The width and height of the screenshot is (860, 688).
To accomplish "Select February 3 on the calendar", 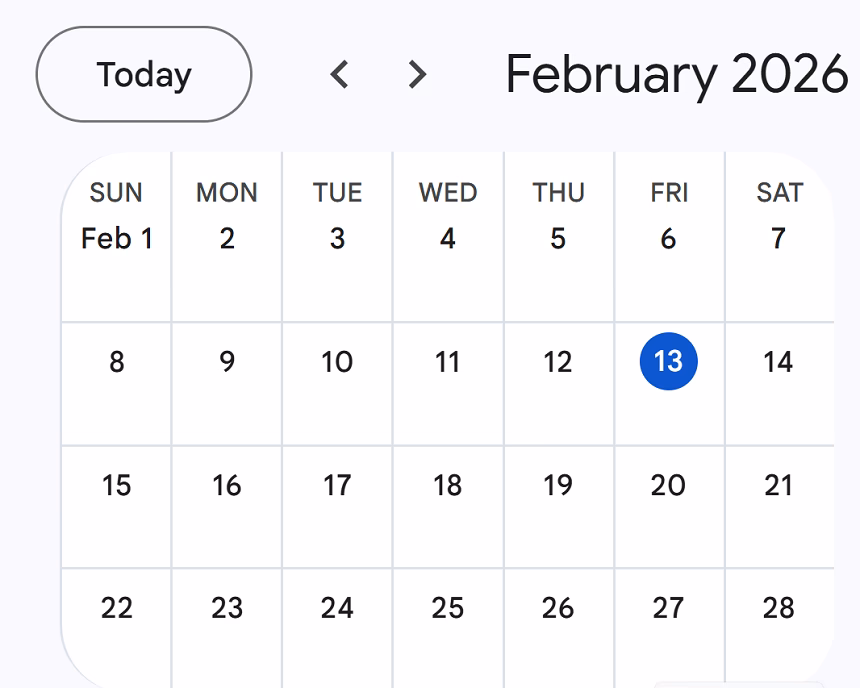I will pos(337,239).
